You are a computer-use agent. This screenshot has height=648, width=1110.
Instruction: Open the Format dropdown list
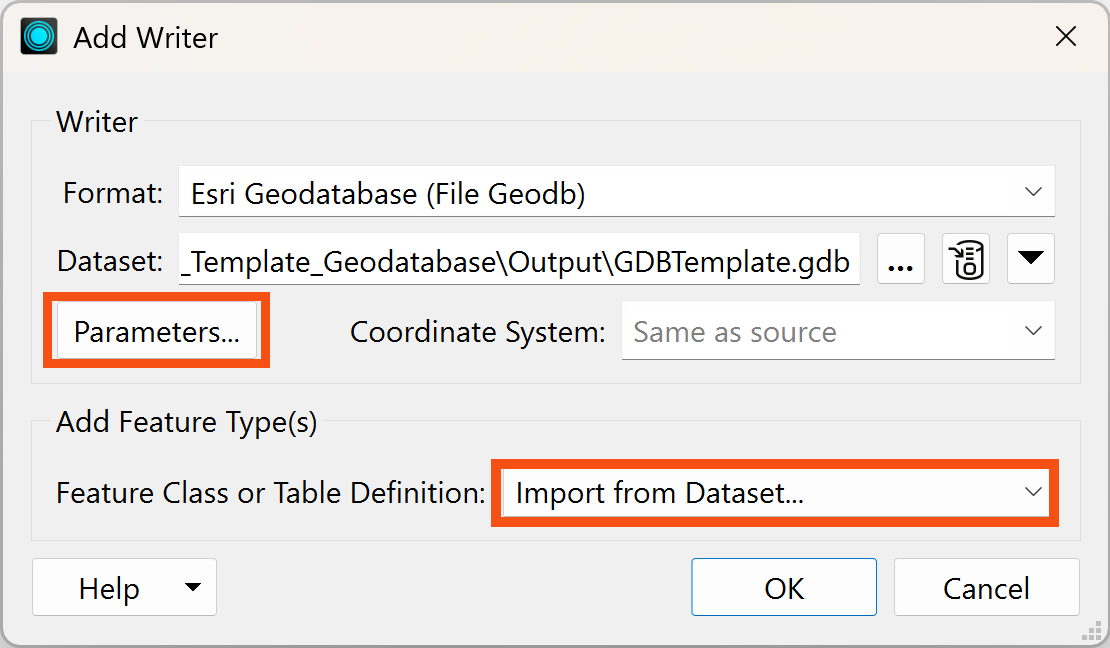(617, 192)
